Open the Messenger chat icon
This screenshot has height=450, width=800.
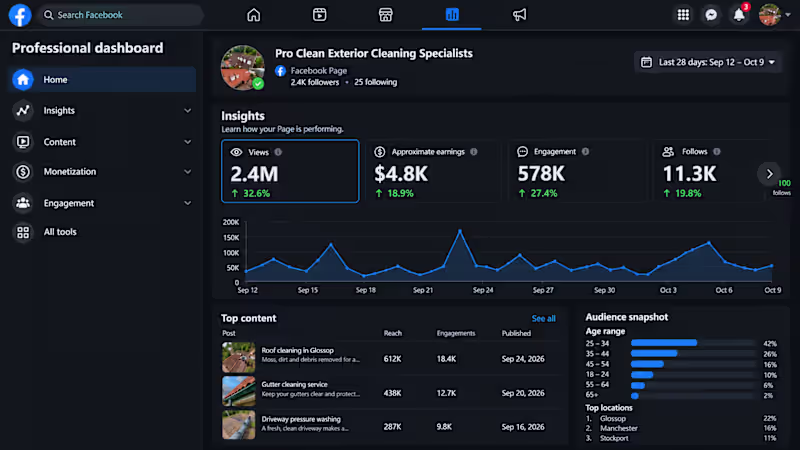click(711, 15)
